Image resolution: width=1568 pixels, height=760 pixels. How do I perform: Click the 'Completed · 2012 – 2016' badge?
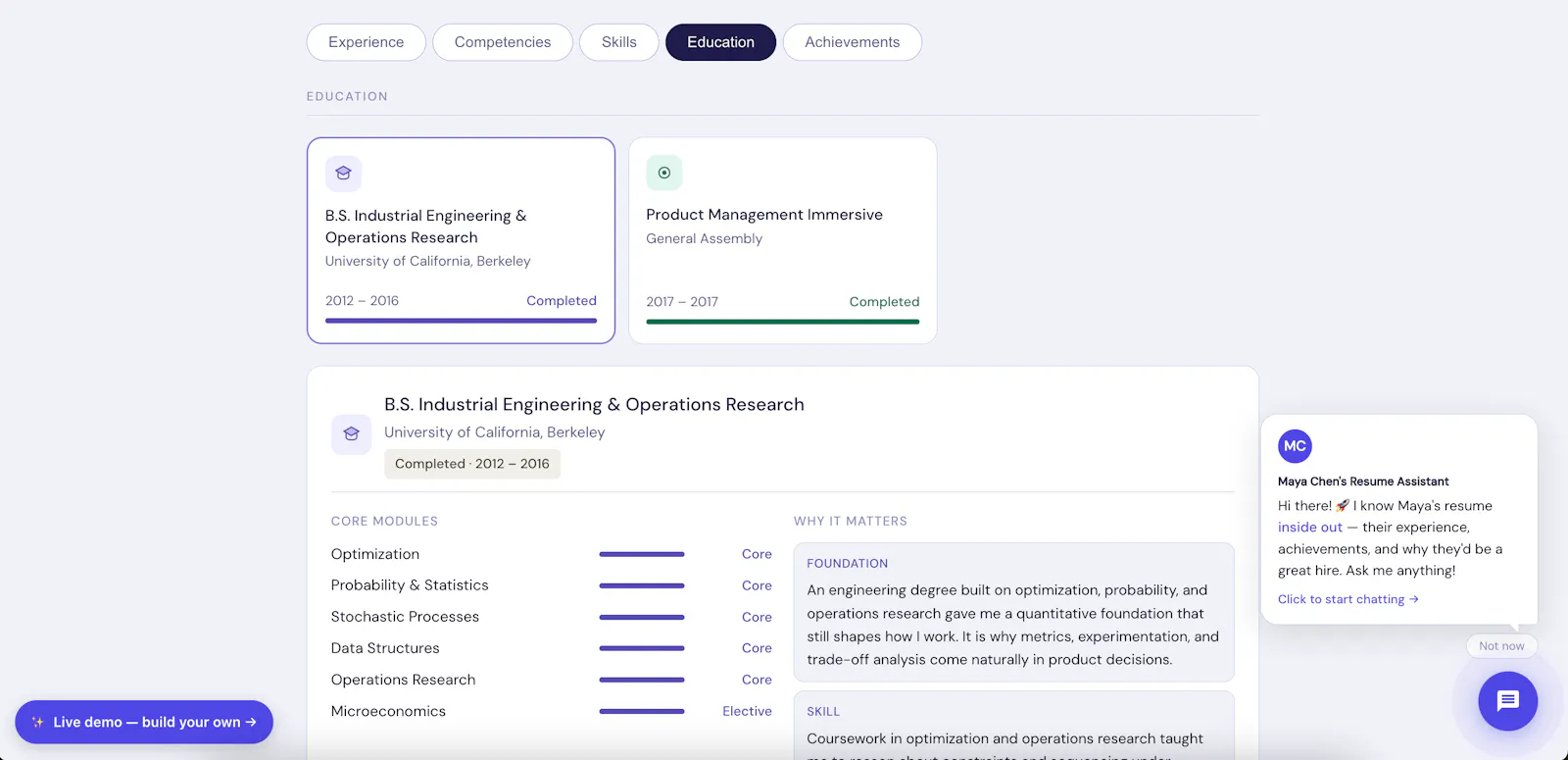[472, 464]
